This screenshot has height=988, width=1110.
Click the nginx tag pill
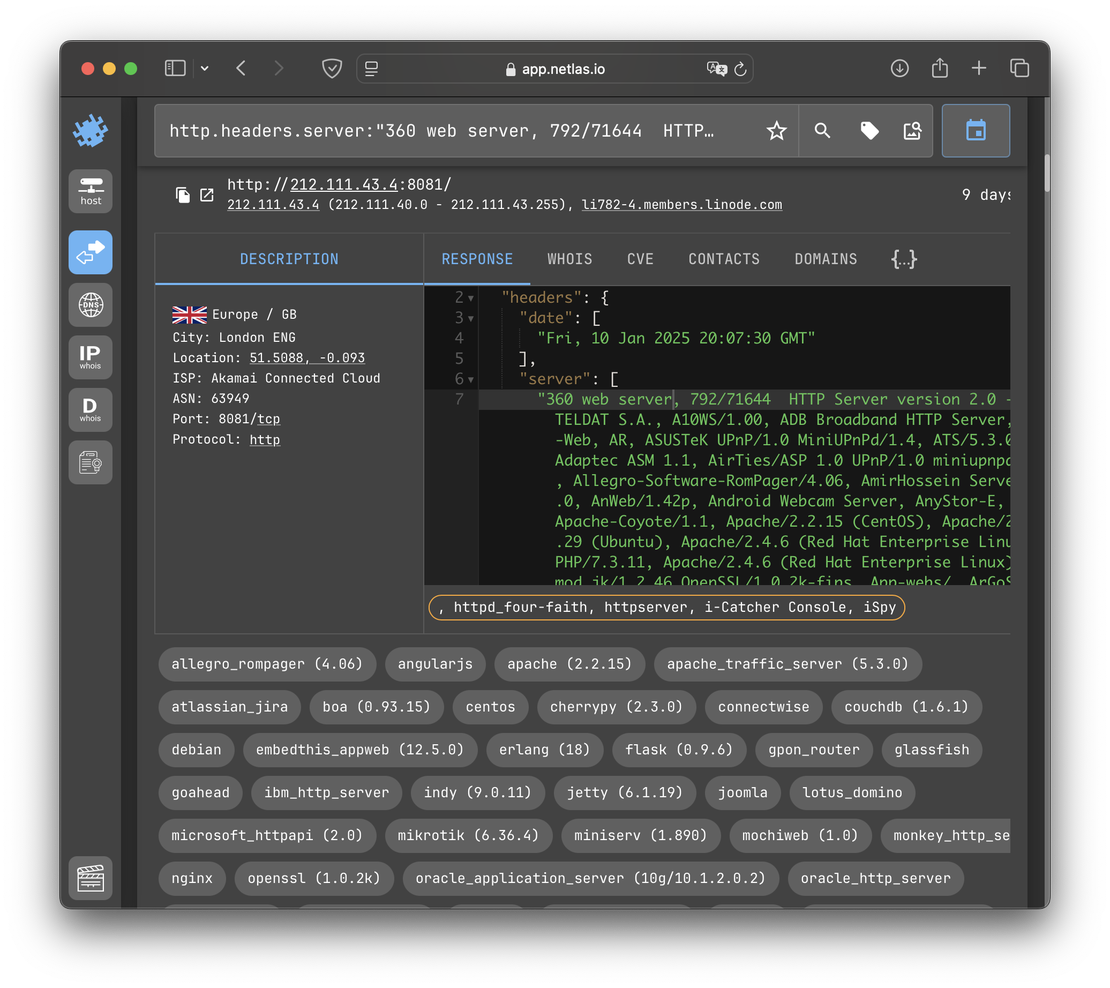[191, 878]
